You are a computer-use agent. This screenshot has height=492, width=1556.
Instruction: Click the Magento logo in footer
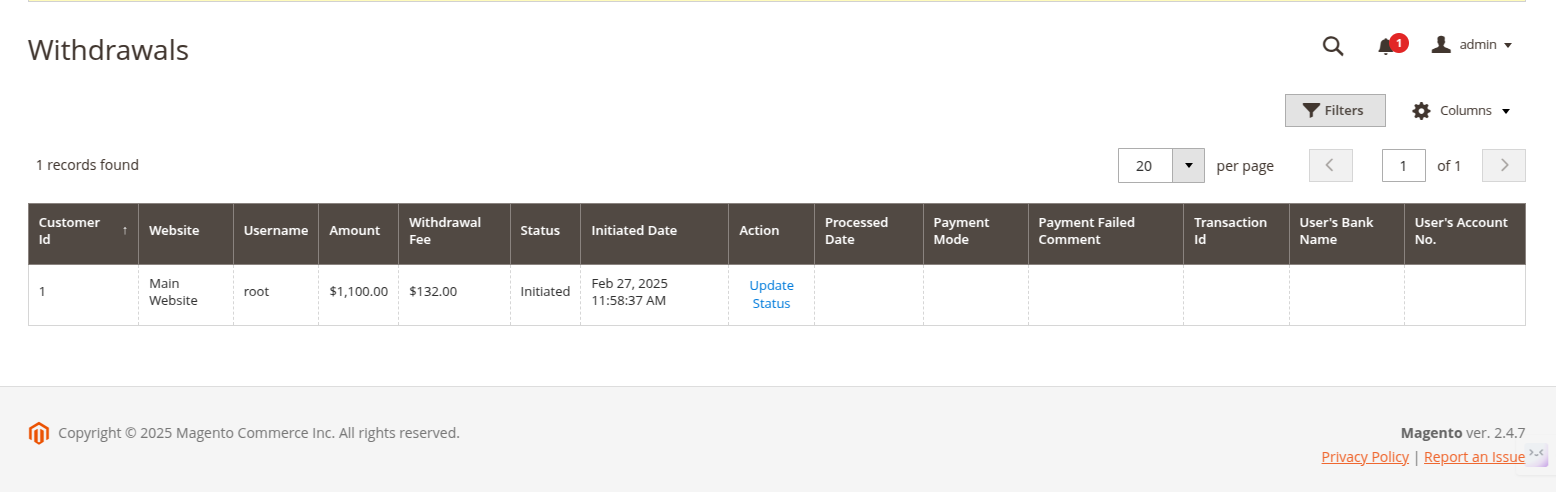point(39,433)
